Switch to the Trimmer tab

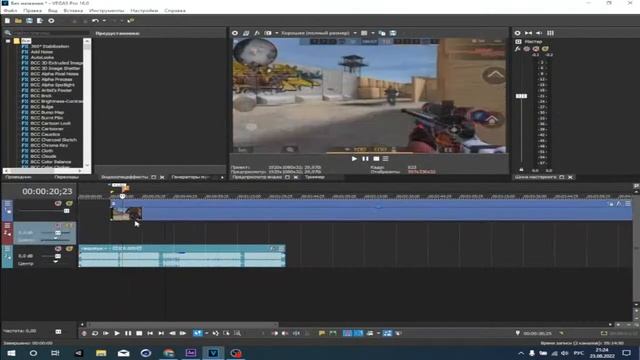point(315,177)
